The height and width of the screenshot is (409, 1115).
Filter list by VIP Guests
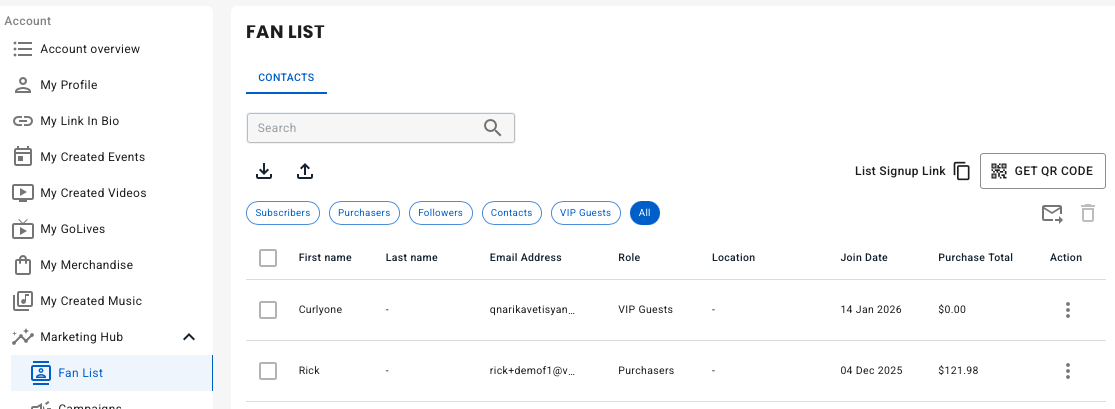tap(585, 213)
